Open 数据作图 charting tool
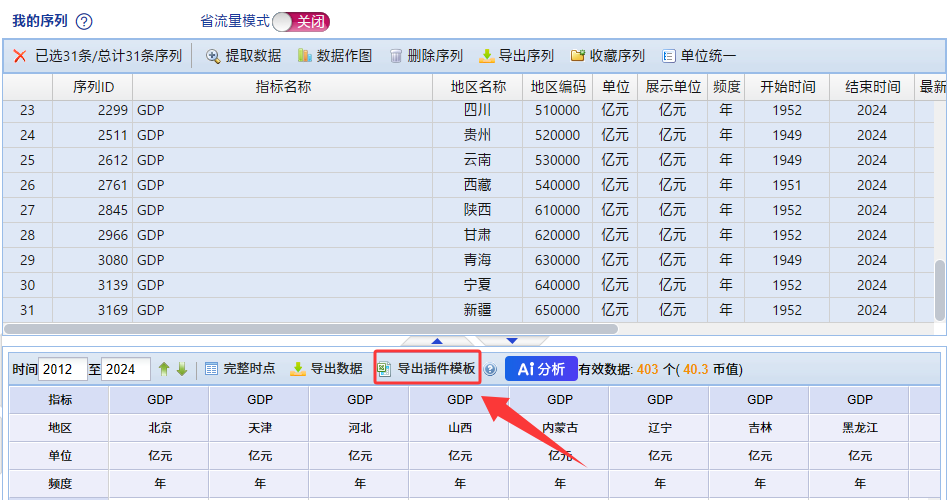 click(334, 56)
